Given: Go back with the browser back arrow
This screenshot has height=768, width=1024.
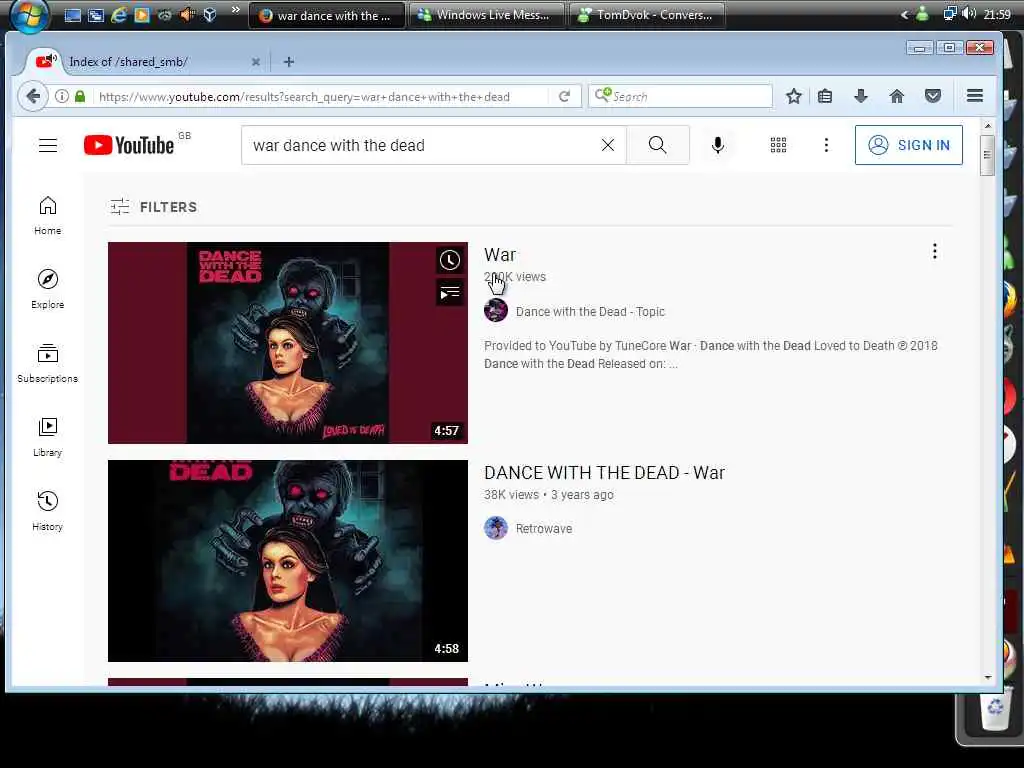Looking at the screenshot, I should [33, 97].
